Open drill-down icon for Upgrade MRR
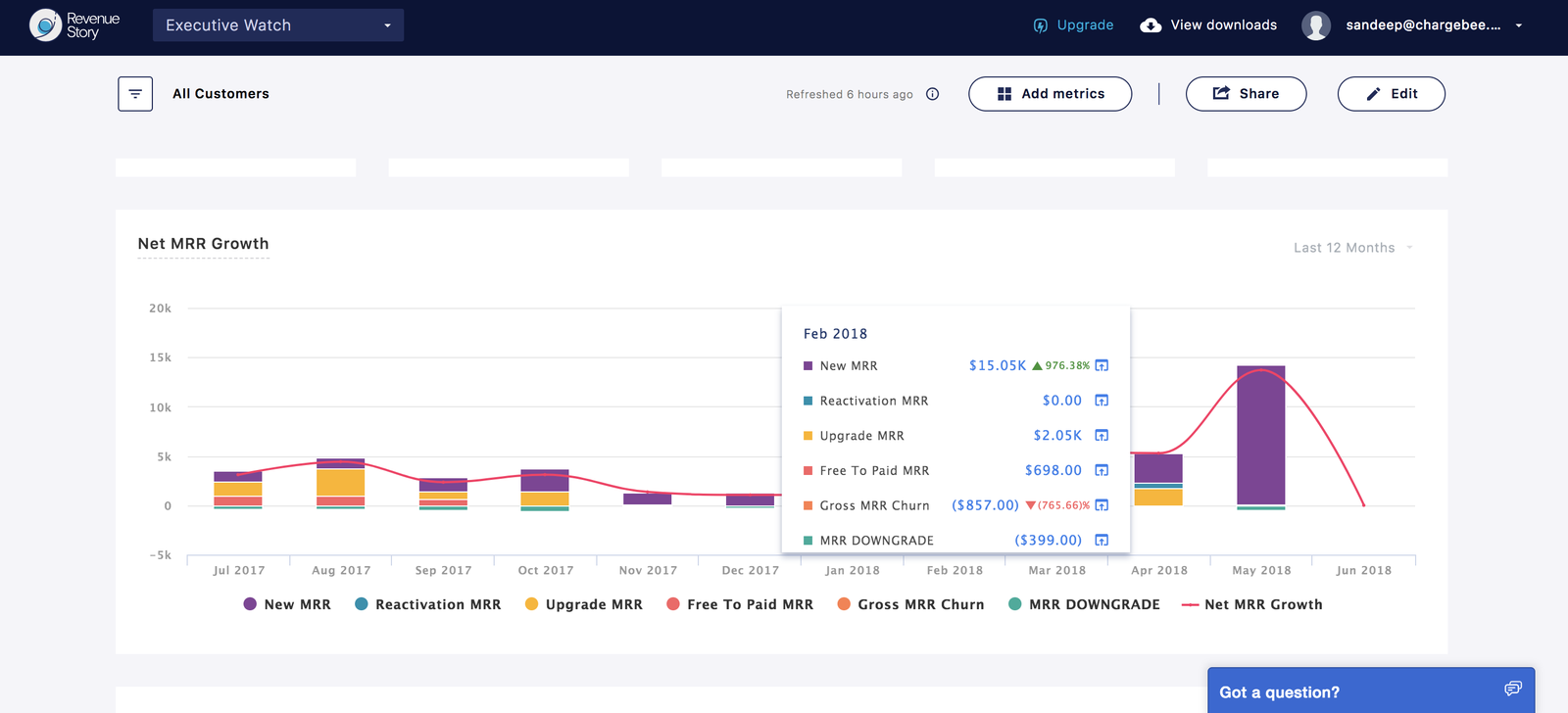The width and height of the screenshot is (1568, 713). pyautogui.click(x=1102, y=436)
